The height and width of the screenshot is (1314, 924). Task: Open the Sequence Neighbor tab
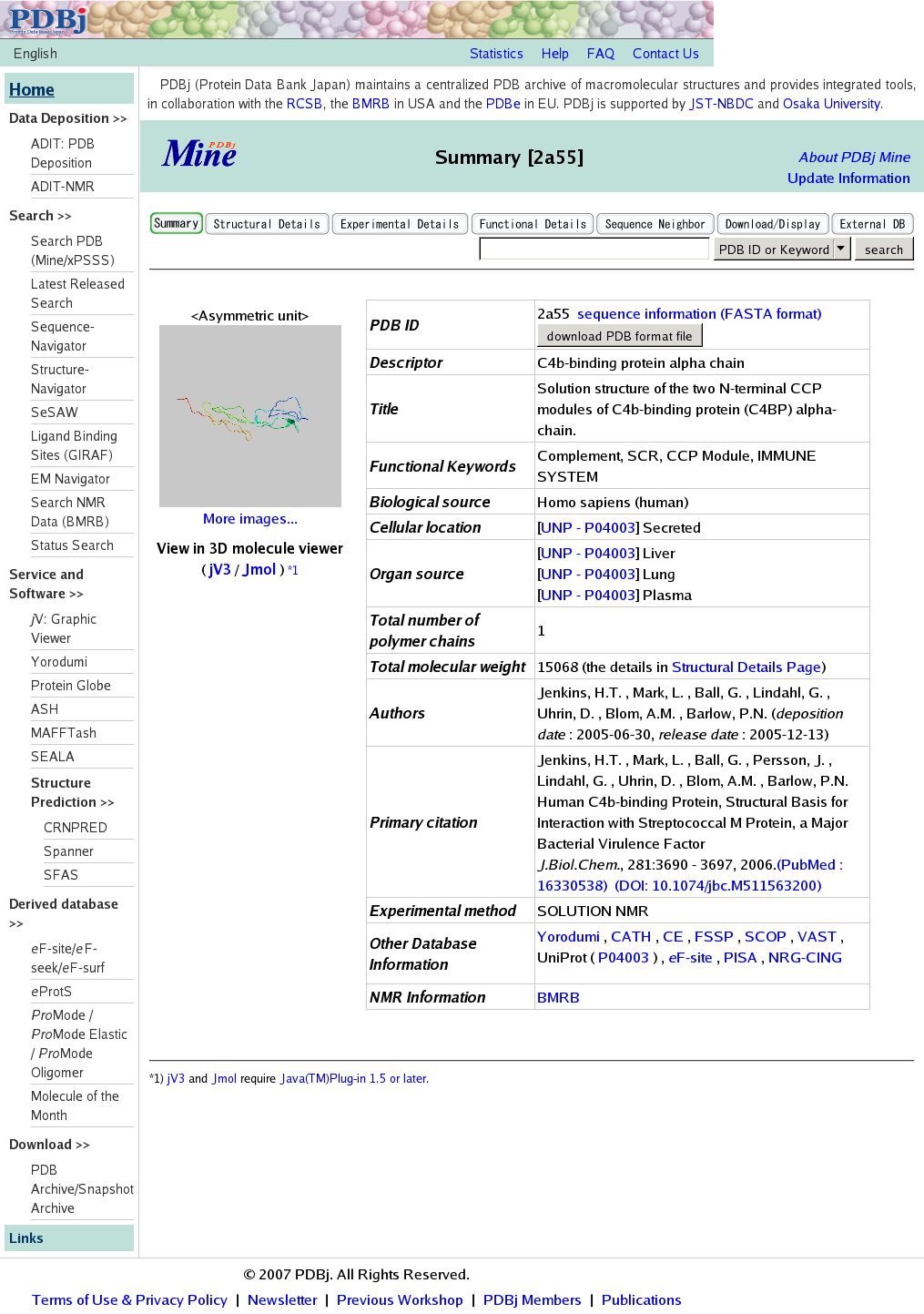tap(655, 224)
